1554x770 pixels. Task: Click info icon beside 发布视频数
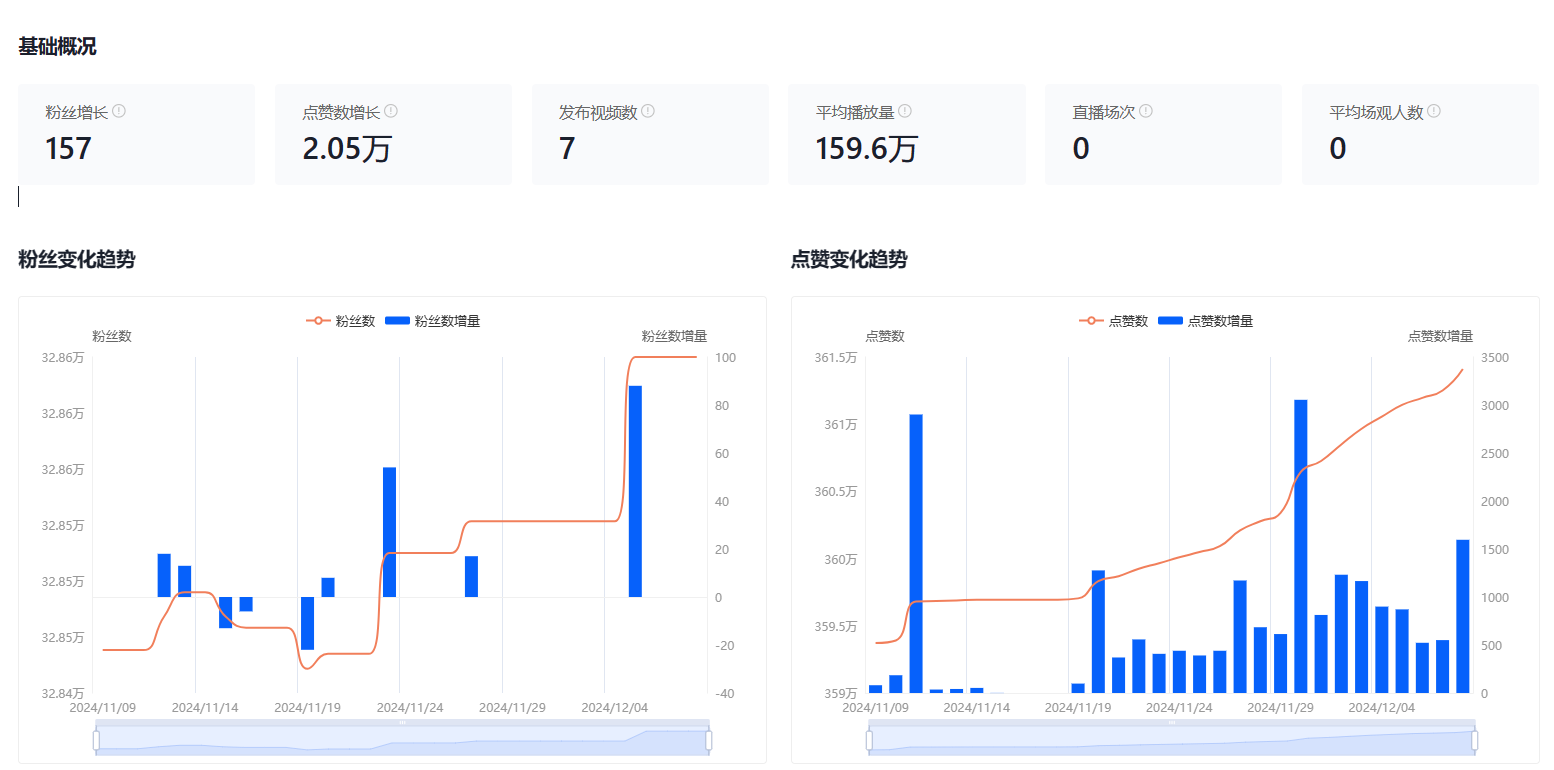click(x=648, y=111)
